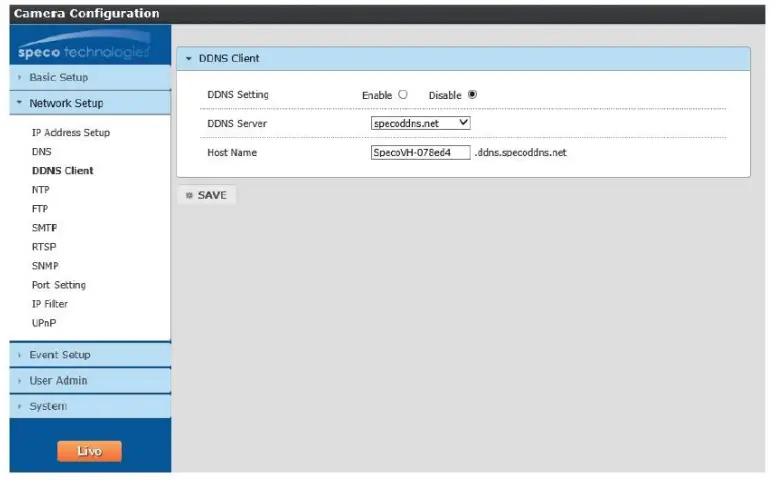780x480 pixels.
Task: Open the FTP settings page
Action: click(40, 209)
